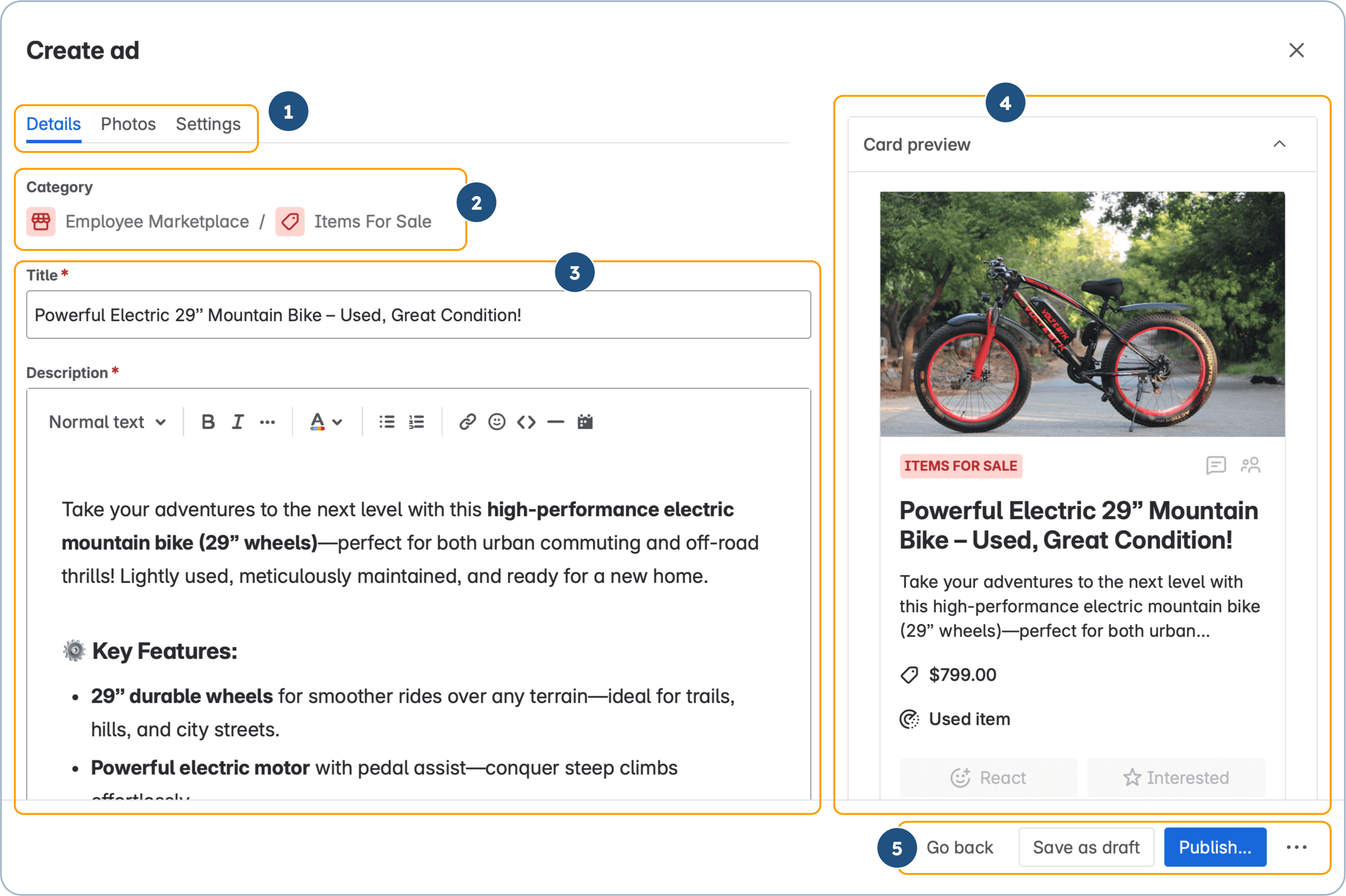Add a hyperlink in description
Viewport: 1346px width, 896px height.
tap(467, 422)
